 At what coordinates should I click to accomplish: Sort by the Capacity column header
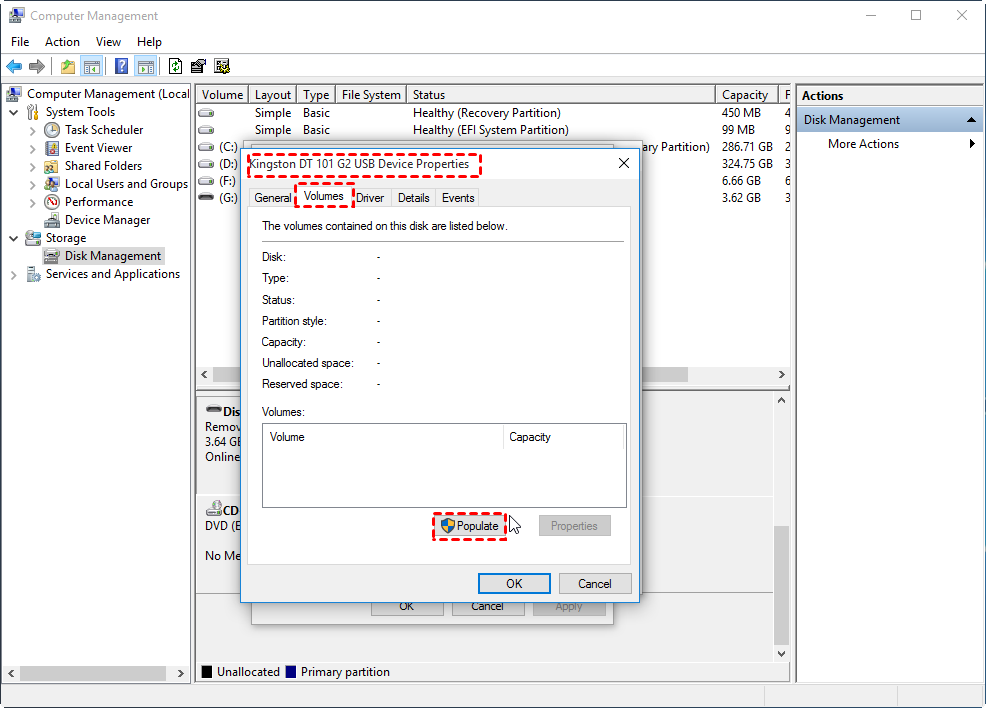tap(746, 95)
